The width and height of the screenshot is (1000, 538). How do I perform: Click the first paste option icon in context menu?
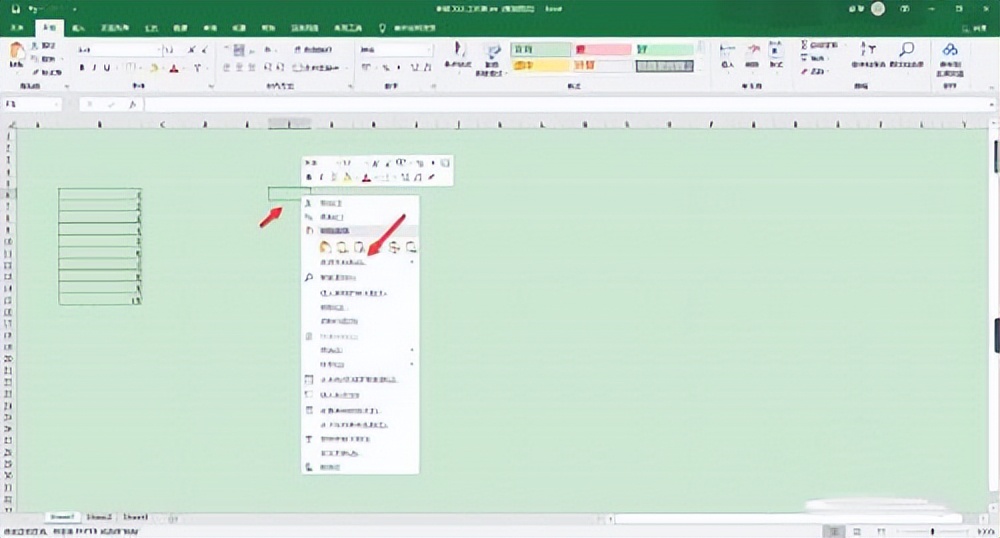tap(325, 247)
